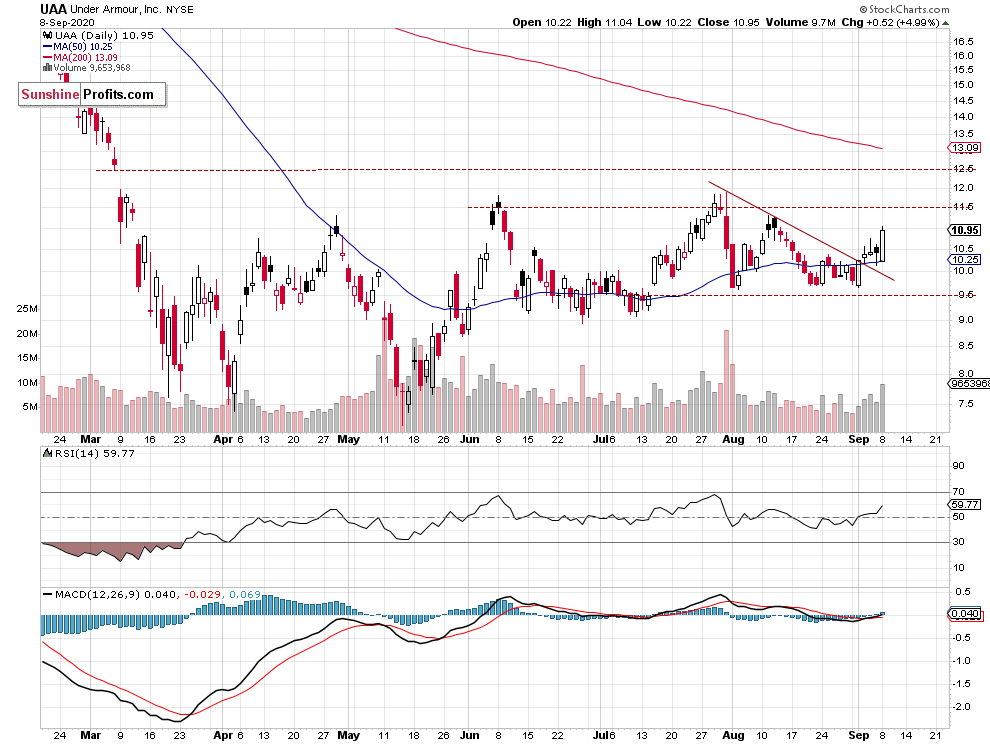Viewport: 990px width, 744px height.
Task: Click the Volume 9.7M value in header
Action: (801, 22)
